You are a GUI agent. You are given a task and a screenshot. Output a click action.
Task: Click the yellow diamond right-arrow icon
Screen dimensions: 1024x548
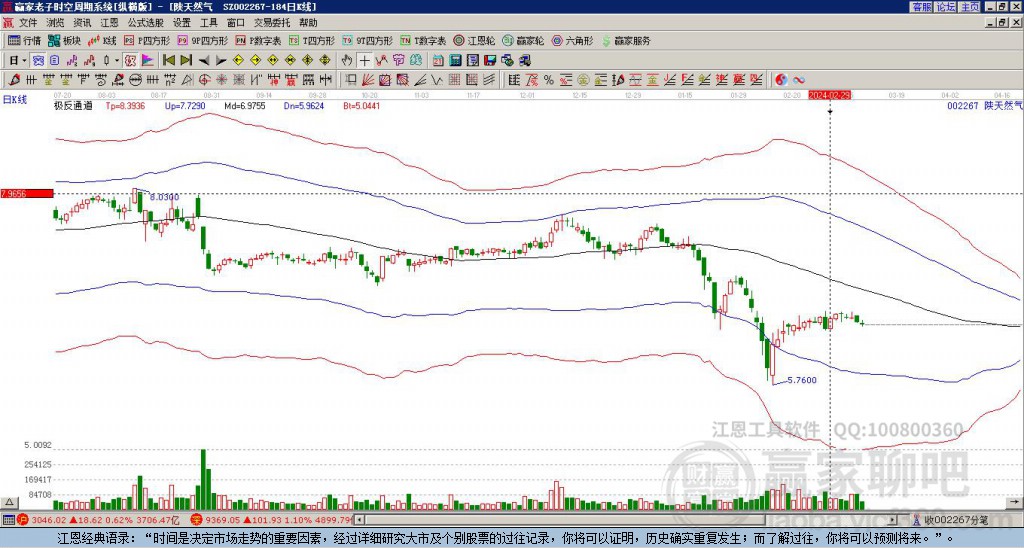[x=255, y=61]
